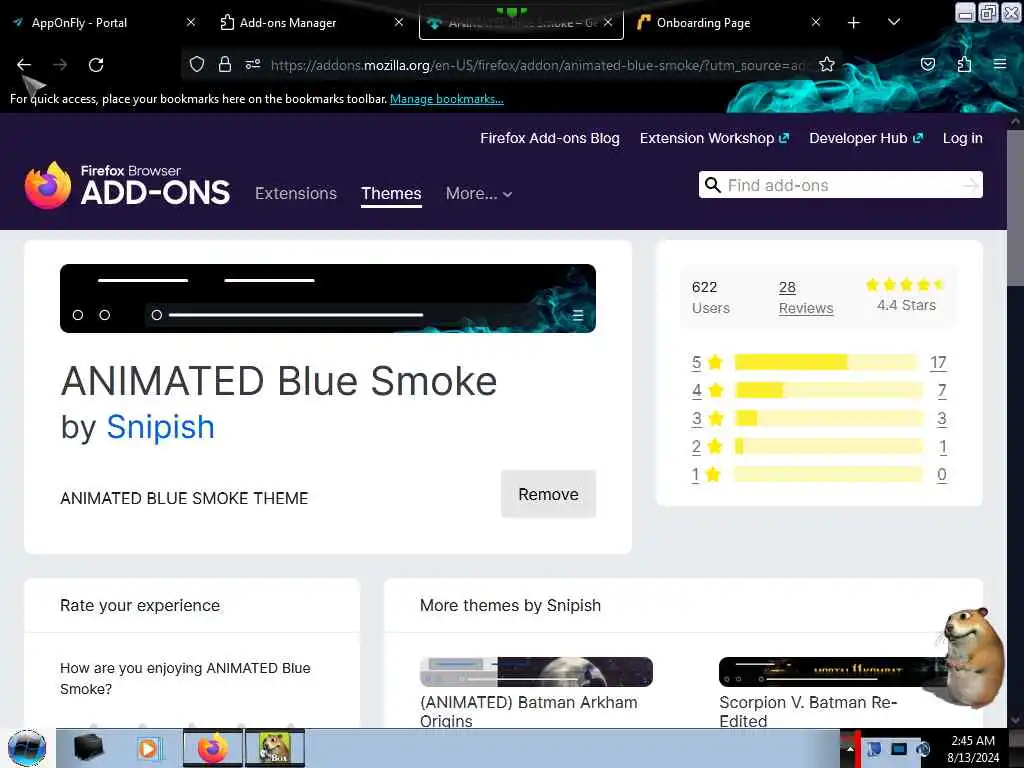Screen dimensions: 1024x768
Task: Go back using the browser back arrow
Action: click(x=24, y=65)
